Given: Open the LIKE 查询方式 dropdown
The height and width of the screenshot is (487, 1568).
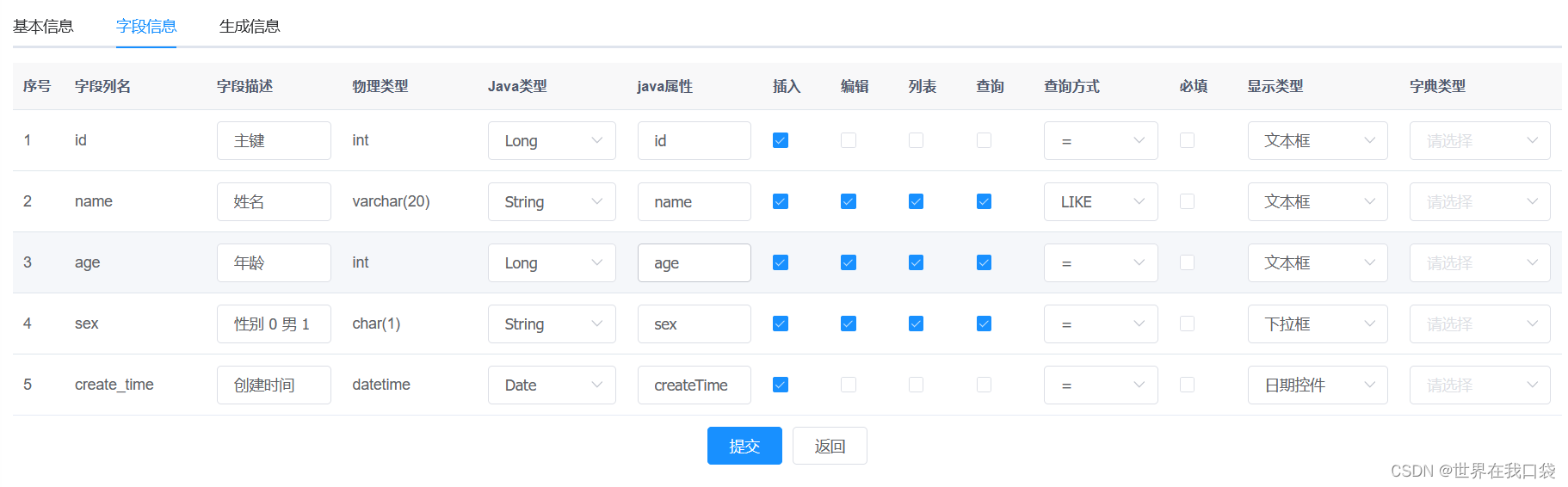Looking at the screenshot, I should 1101,201.
